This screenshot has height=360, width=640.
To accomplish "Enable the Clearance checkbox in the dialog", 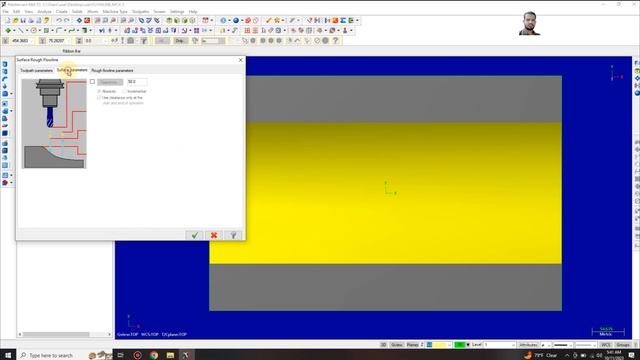I will [92, 82].
